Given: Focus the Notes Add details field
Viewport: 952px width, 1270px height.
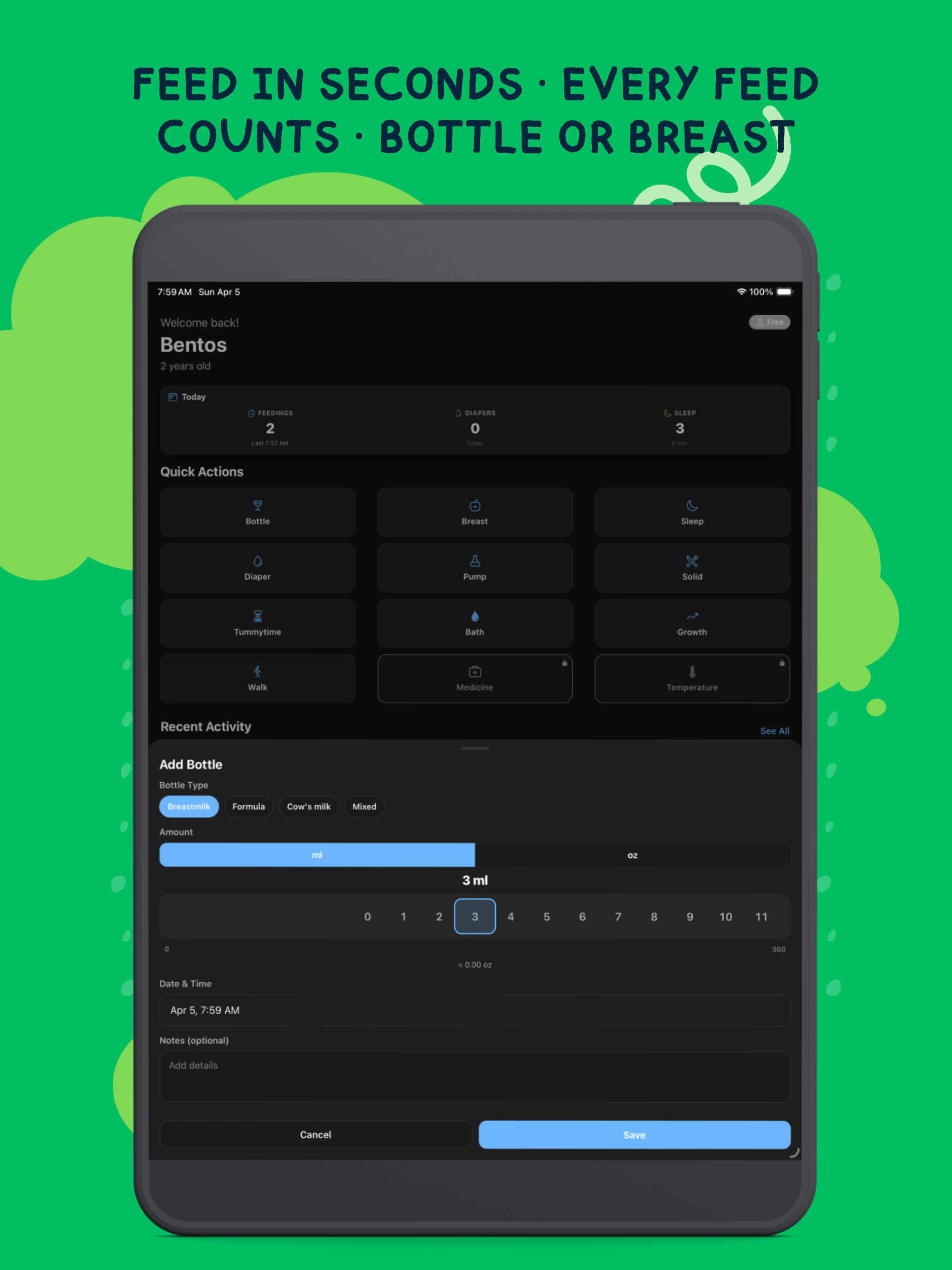Looking at the screenshot, I should [475, 1077].
